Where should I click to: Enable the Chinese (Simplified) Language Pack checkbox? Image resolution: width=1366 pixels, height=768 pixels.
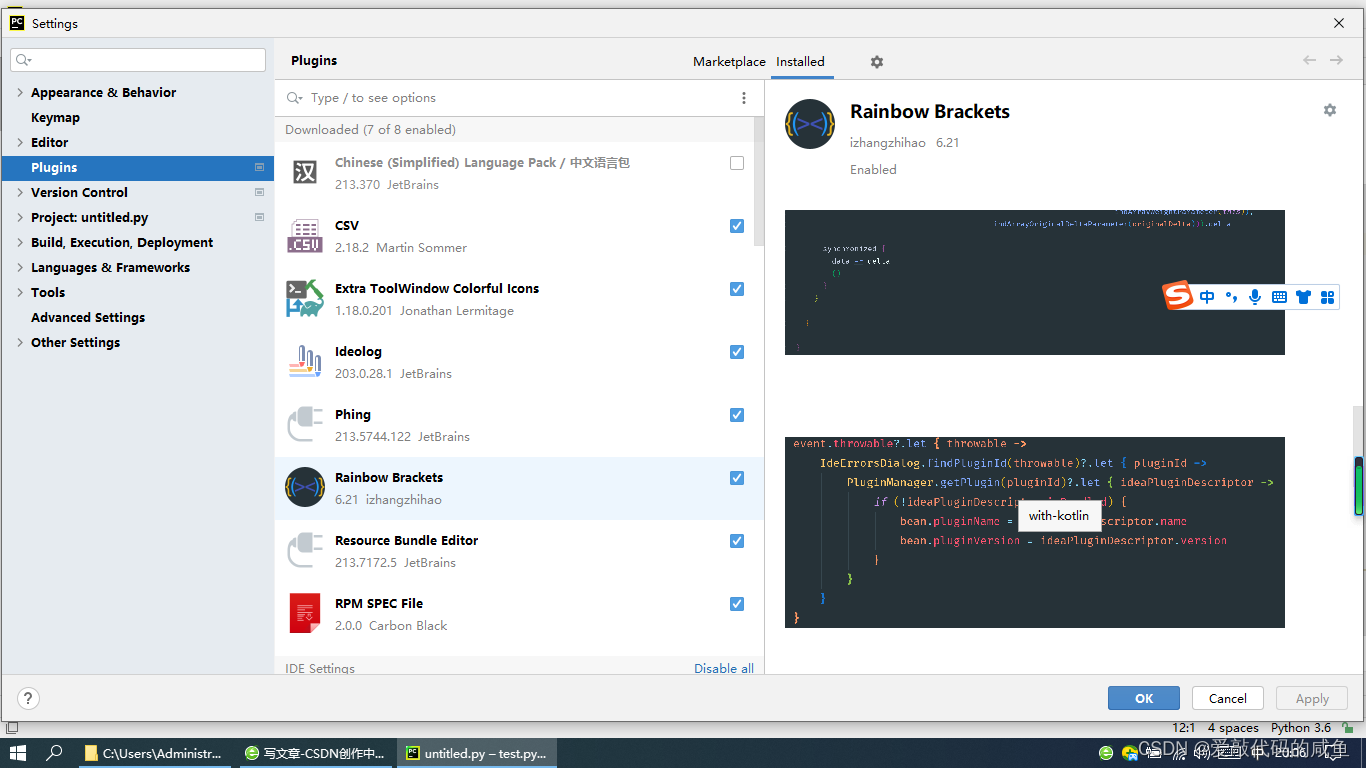737,163
